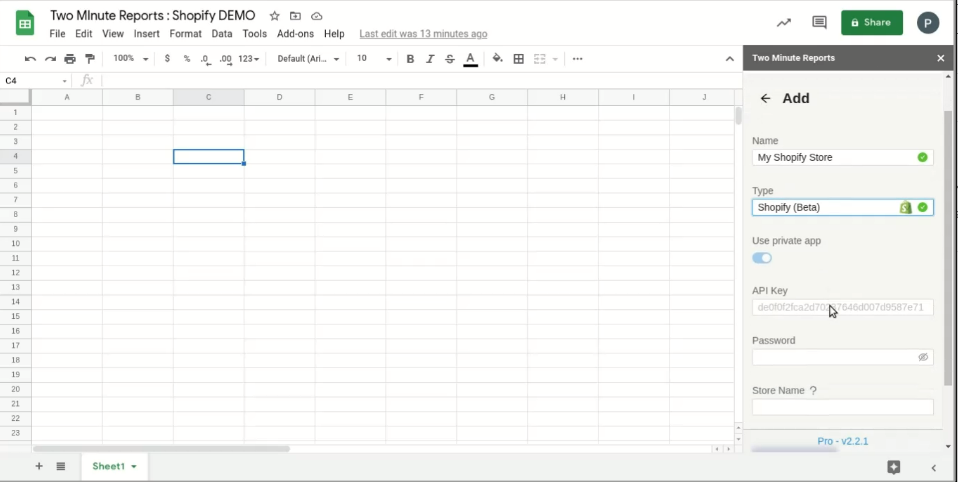Click the redo arrow
The width and height of the screenshot is (958, 482).
(50, 59)
